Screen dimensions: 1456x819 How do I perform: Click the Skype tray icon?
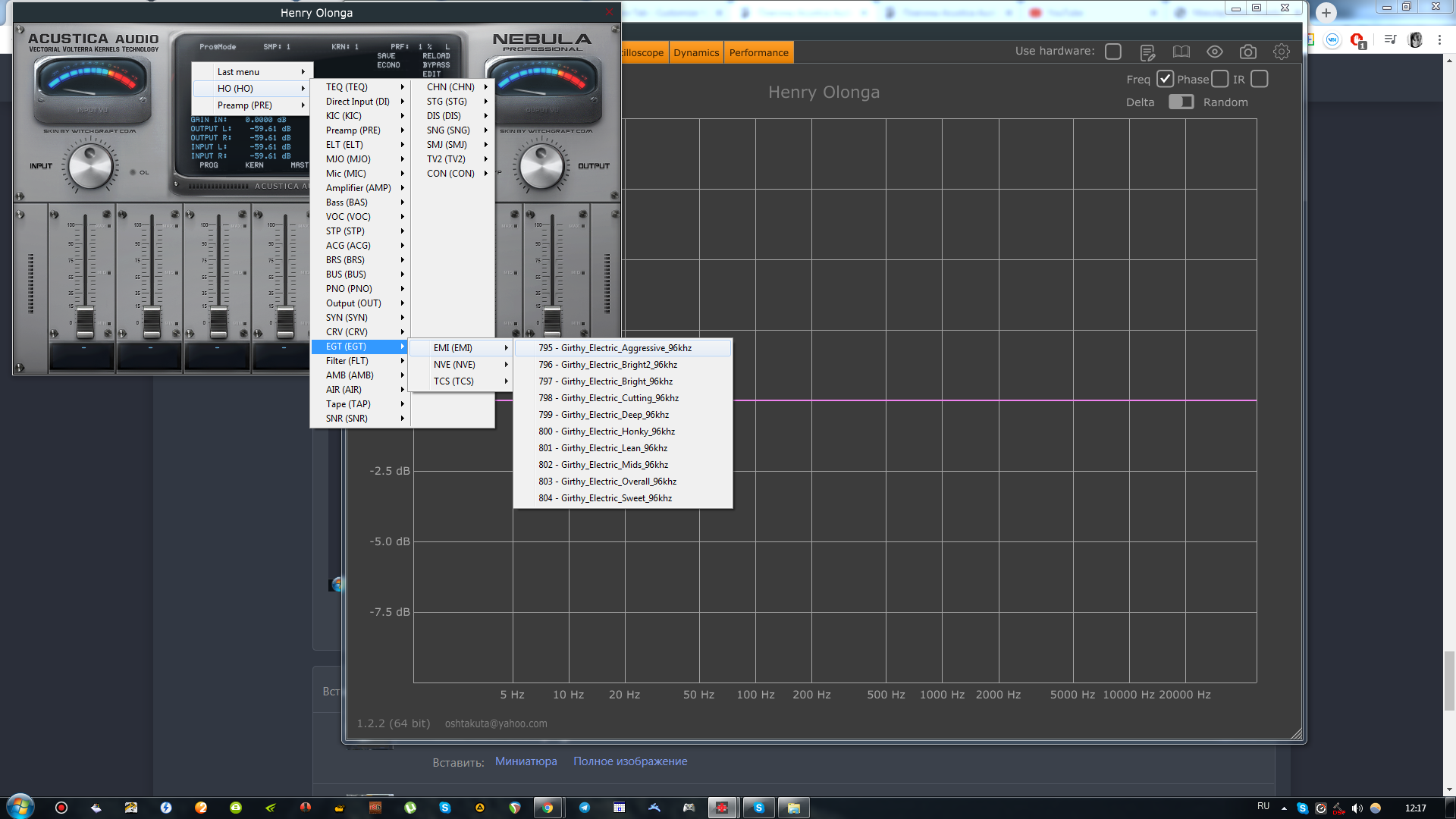pyautogui.click(x=1302, y=808)
